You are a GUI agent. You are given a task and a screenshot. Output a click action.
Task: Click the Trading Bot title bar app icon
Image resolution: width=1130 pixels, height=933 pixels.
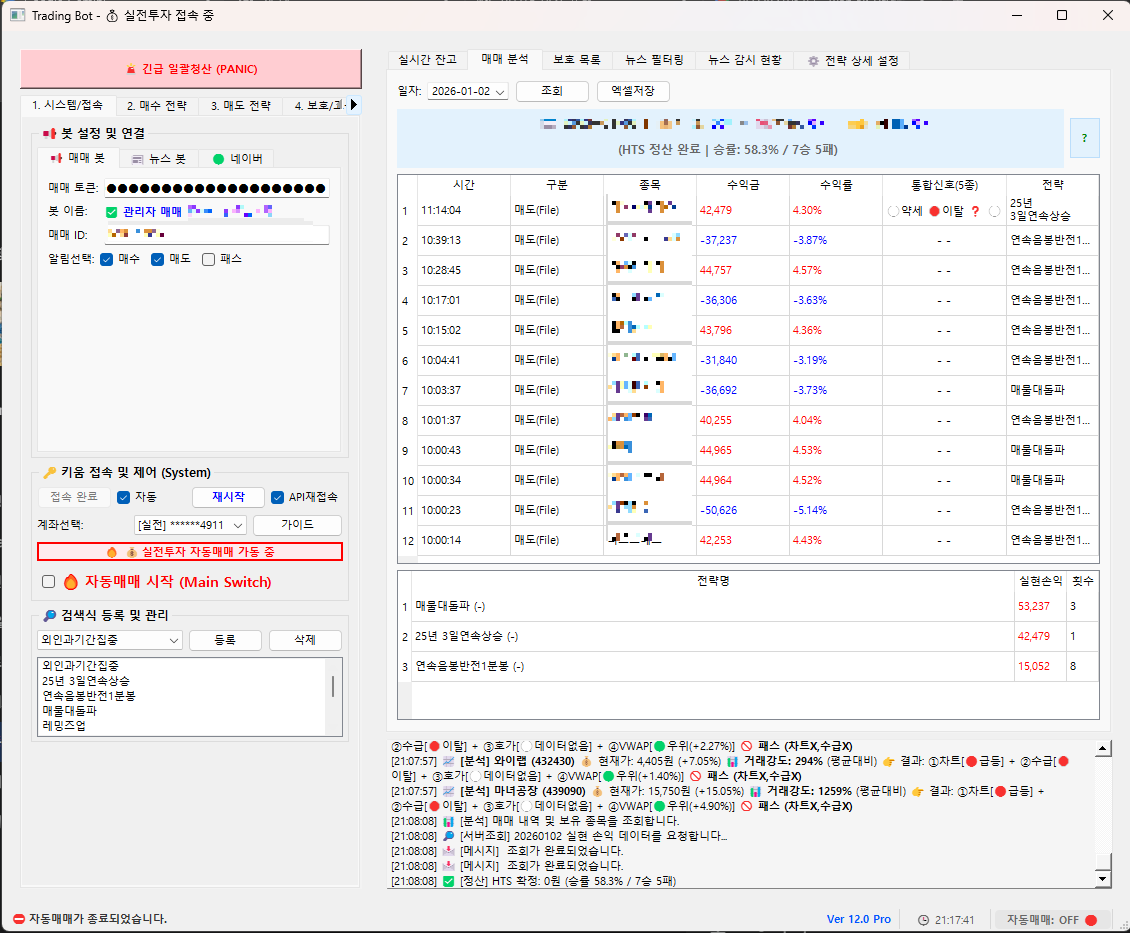click(17, 15)
